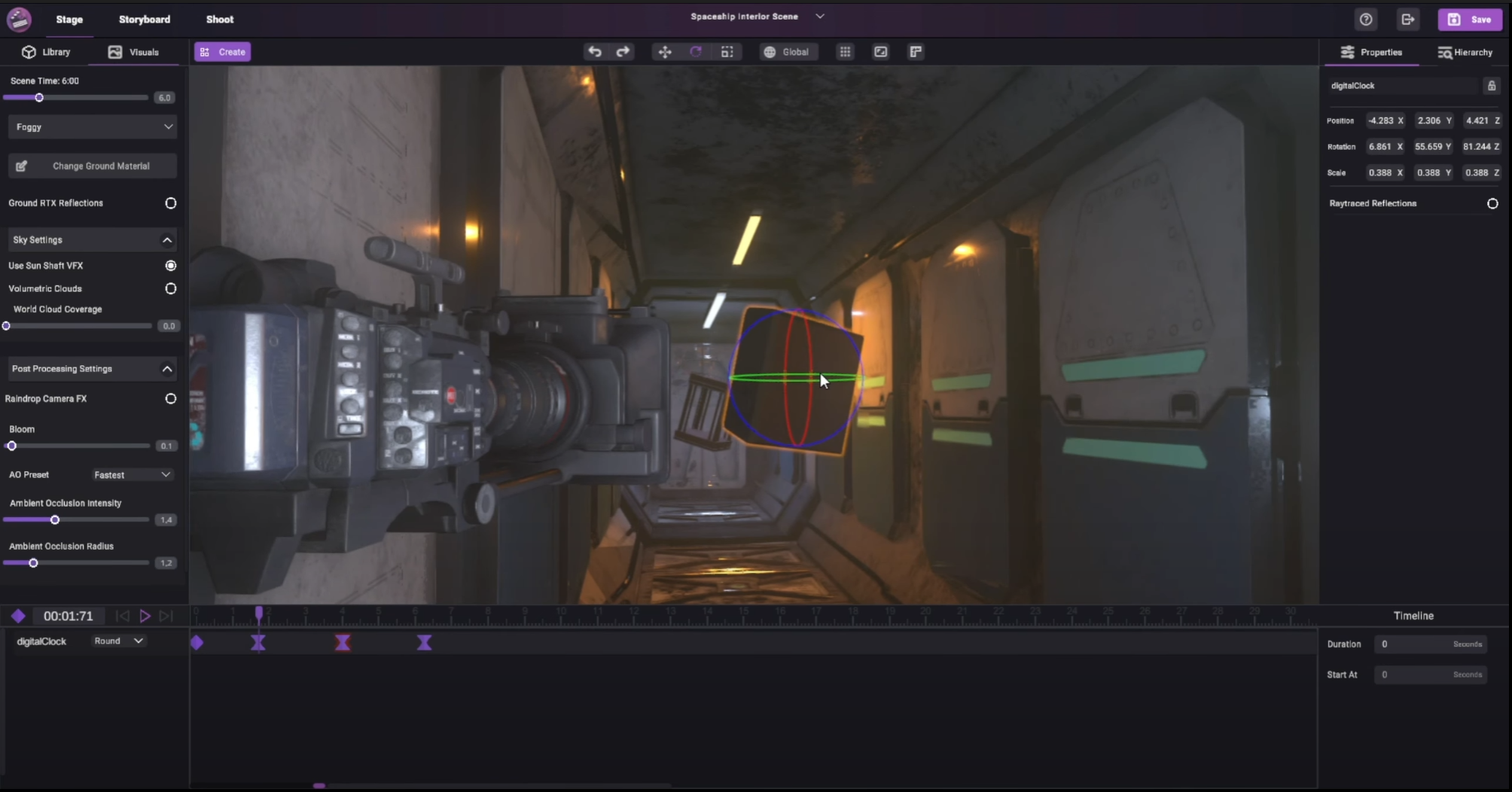Click the Change Ground Material button
The image size is (1512, 792).
[x=92, y=166]
